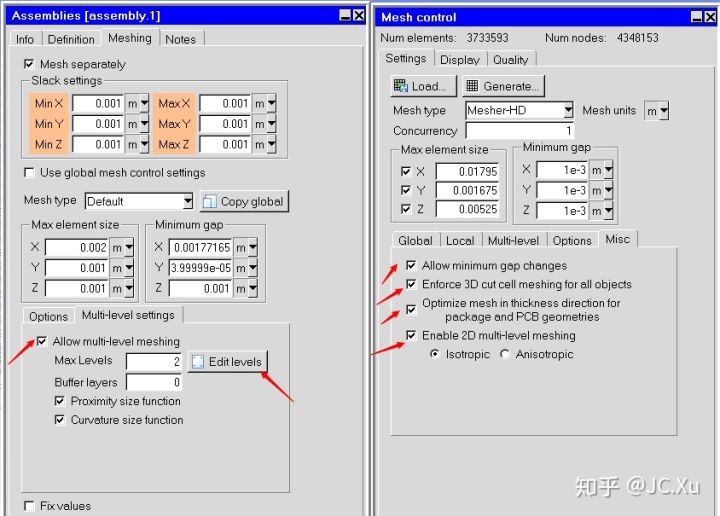The image size is (720, 516).
Task: Click the Load mesh button
Action: point(423,86)
